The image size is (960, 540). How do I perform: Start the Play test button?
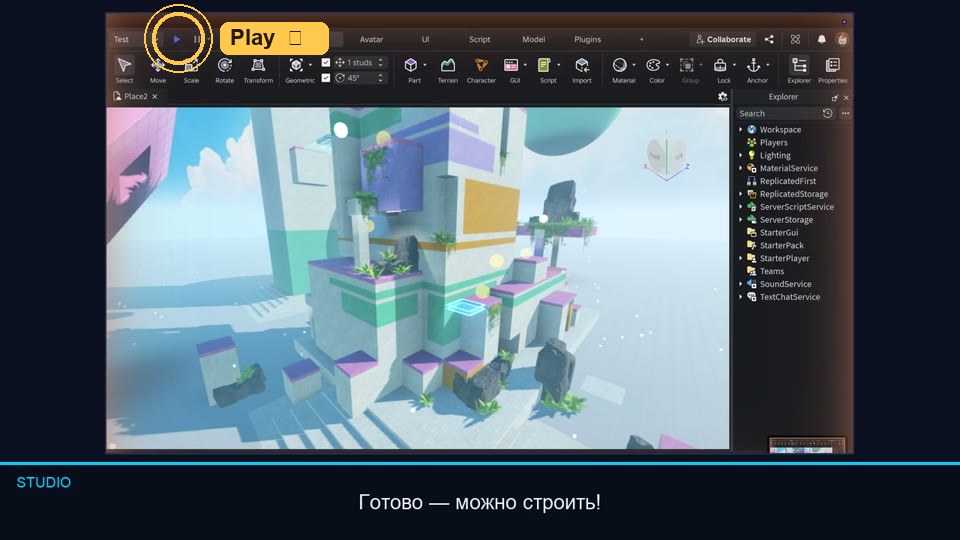coord(177,39)
